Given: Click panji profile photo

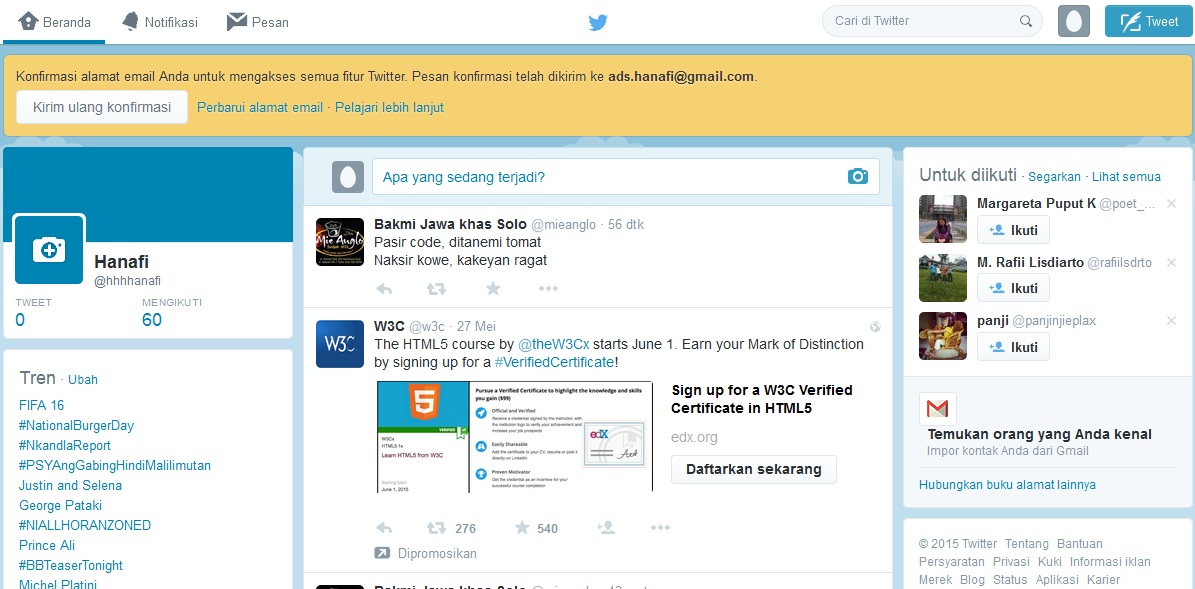Looking at the screenshot, I should click(943, 336).
